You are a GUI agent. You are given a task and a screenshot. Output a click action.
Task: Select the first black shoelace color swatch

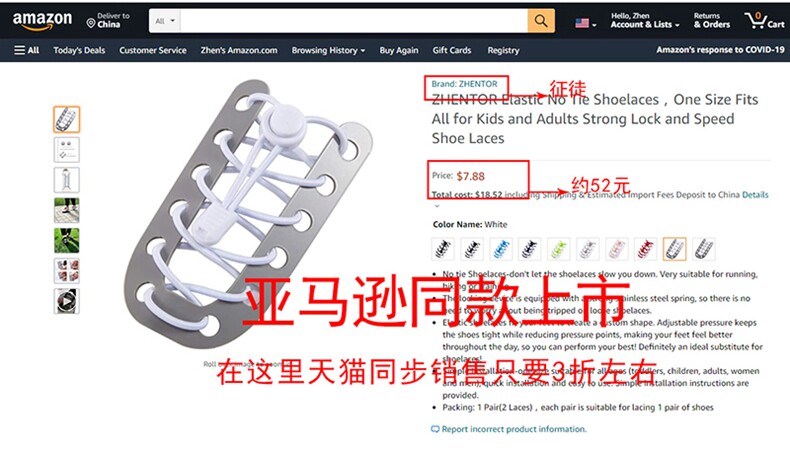(x=443, y=249)
